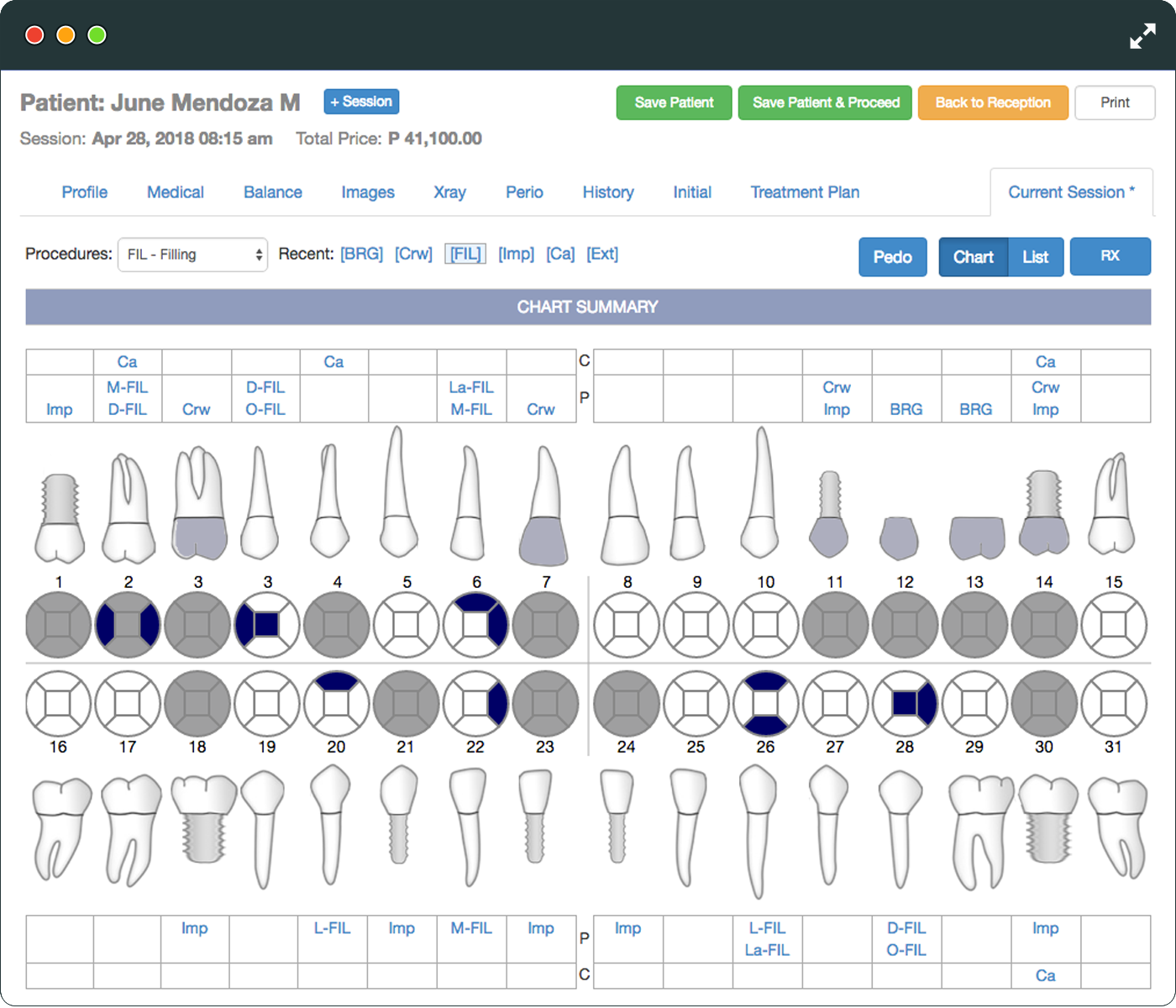Expand a new session with + Session
1176x1008 pixels.
pyautogui.click(x=361, y=102)
